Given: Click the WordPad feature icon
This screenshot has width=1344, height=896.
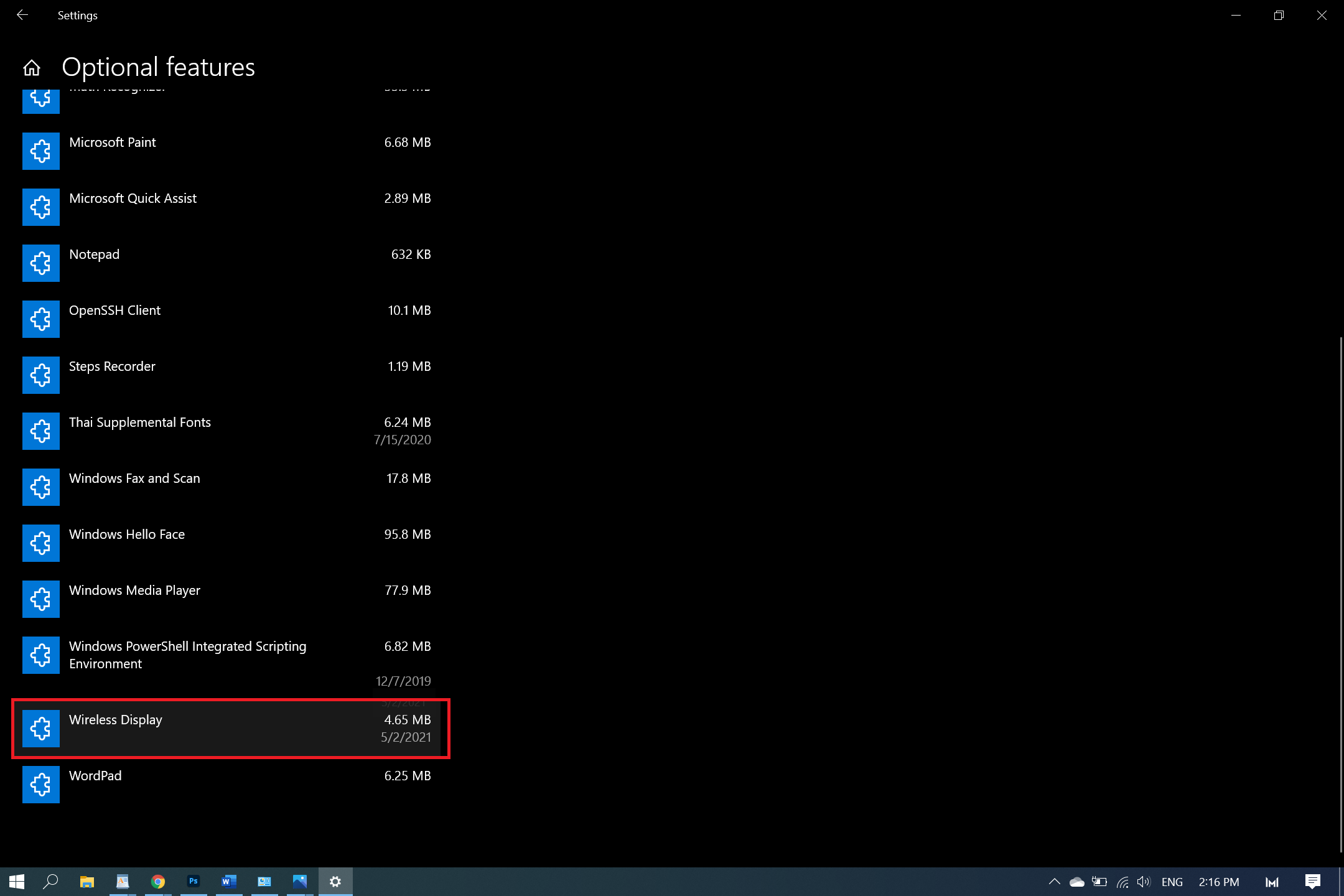Looking at the screenshot, I should click(41, 785).
